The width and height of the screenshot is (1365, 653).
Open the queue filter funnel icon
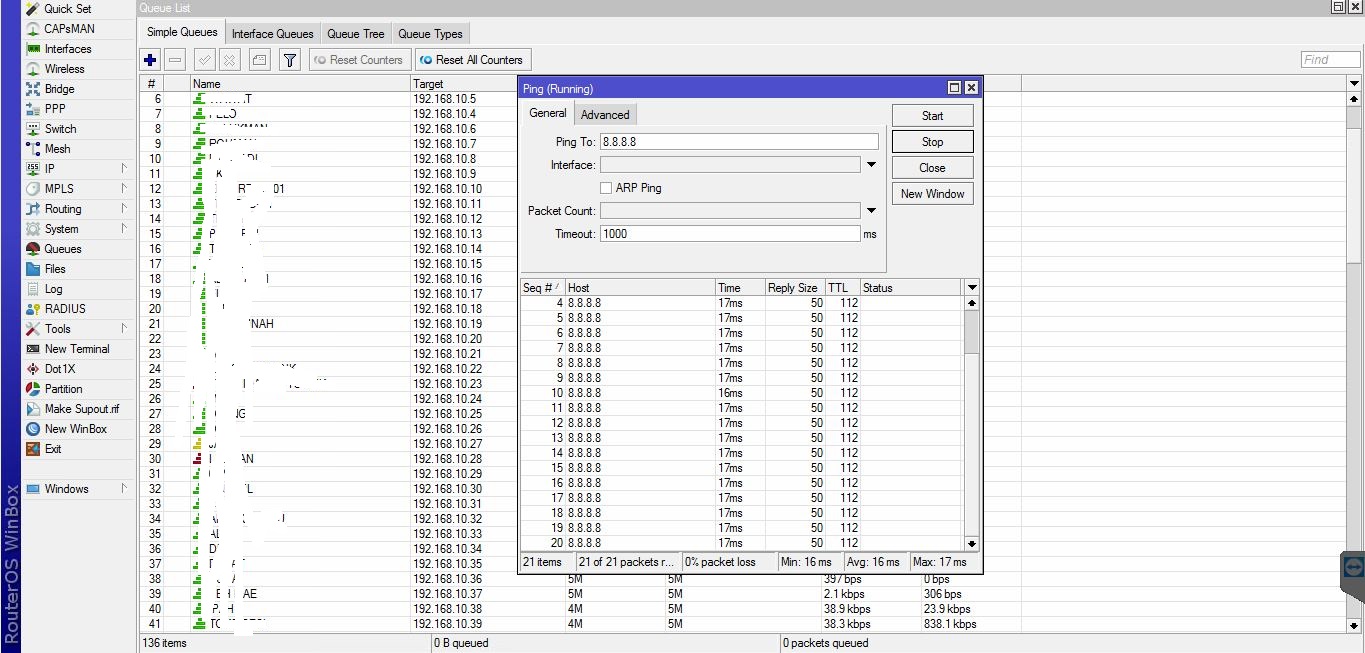click(x=290, y=60)
